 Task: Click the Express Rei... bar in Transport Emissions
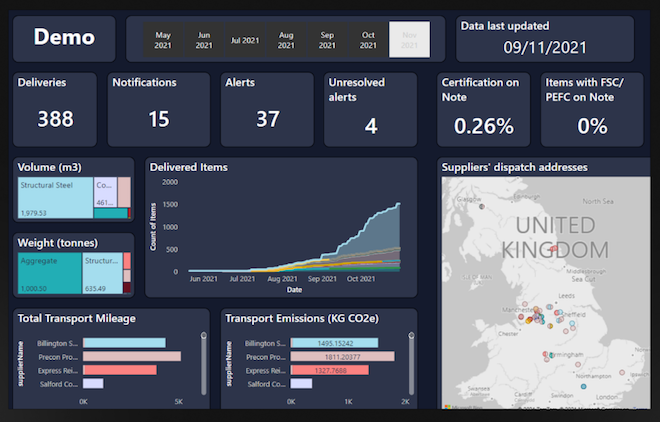pos(328,370)
